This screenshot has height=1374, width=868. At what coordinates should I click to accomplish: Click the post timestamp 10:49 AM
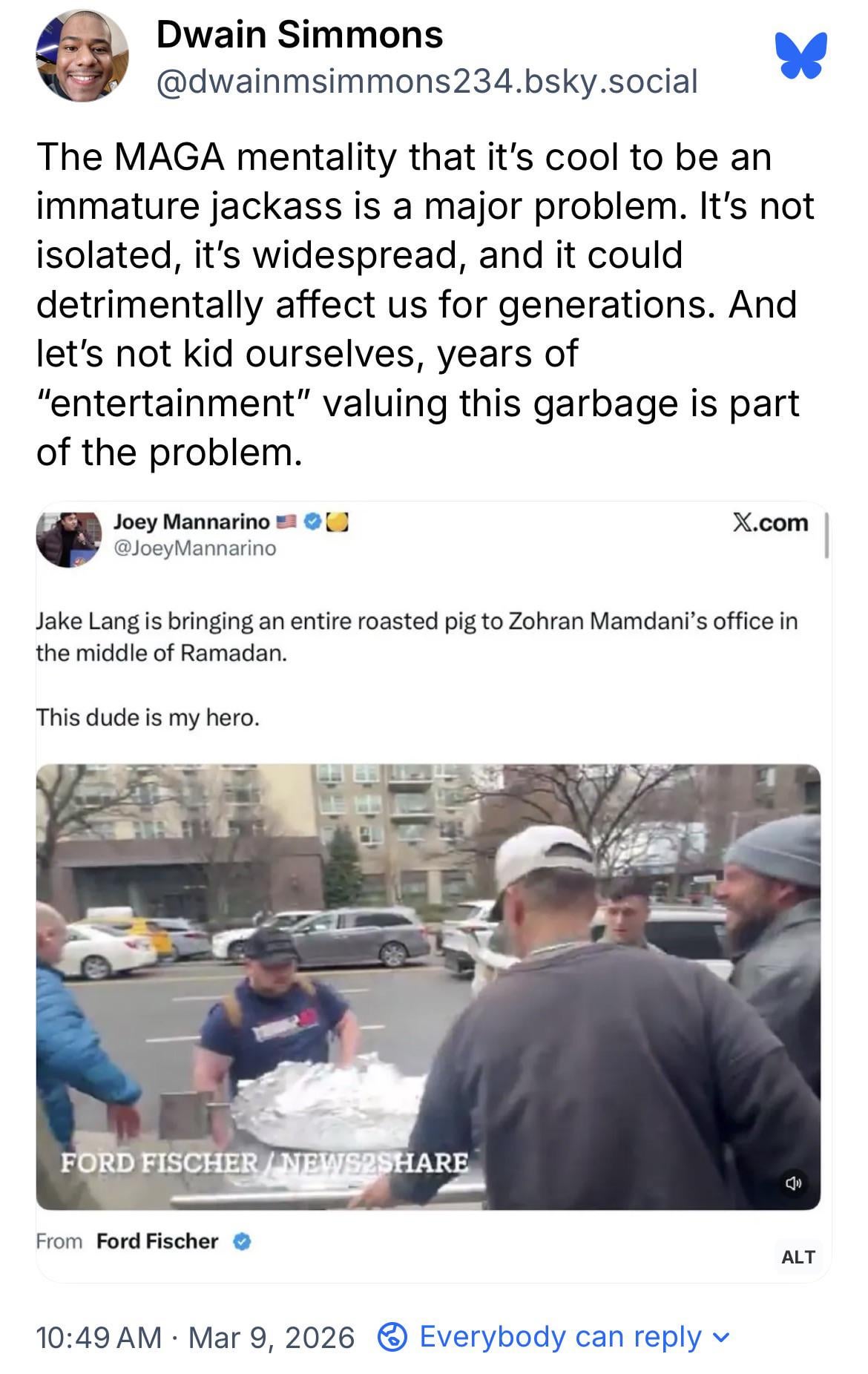[98, 1338]
